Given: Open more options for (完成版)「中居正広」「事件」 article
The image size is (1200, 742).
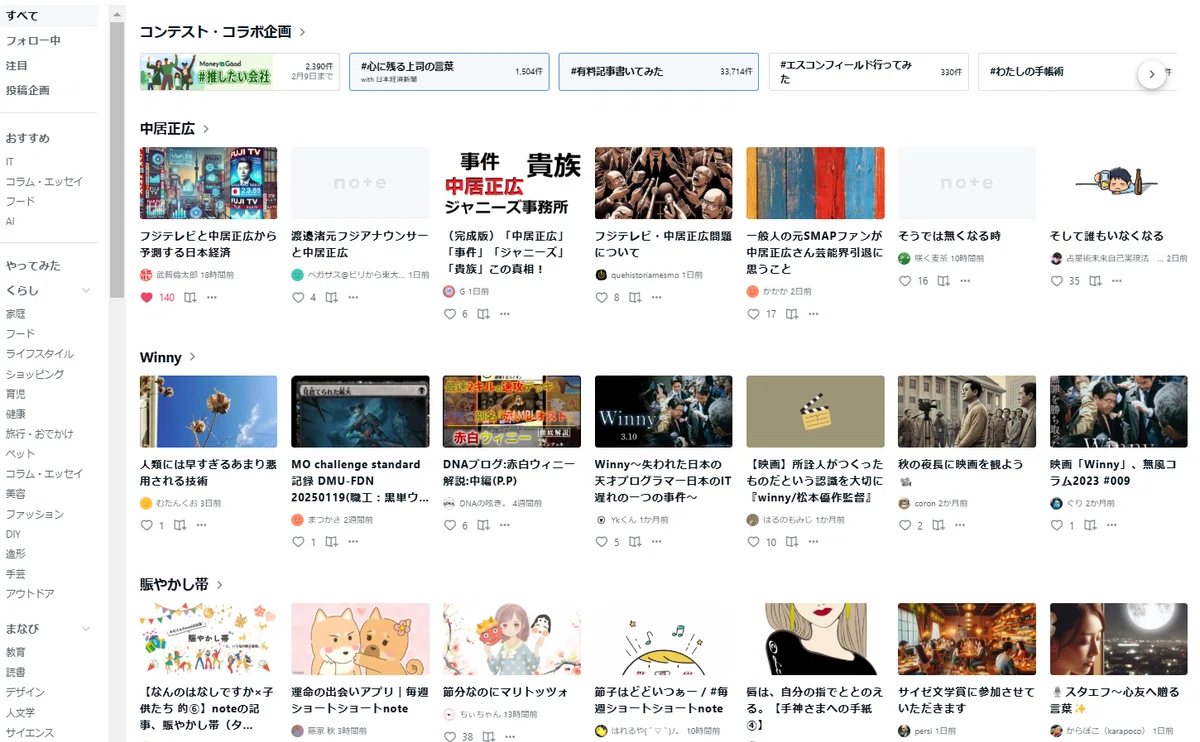Looking at the screenshot, I should coord(507,313).
